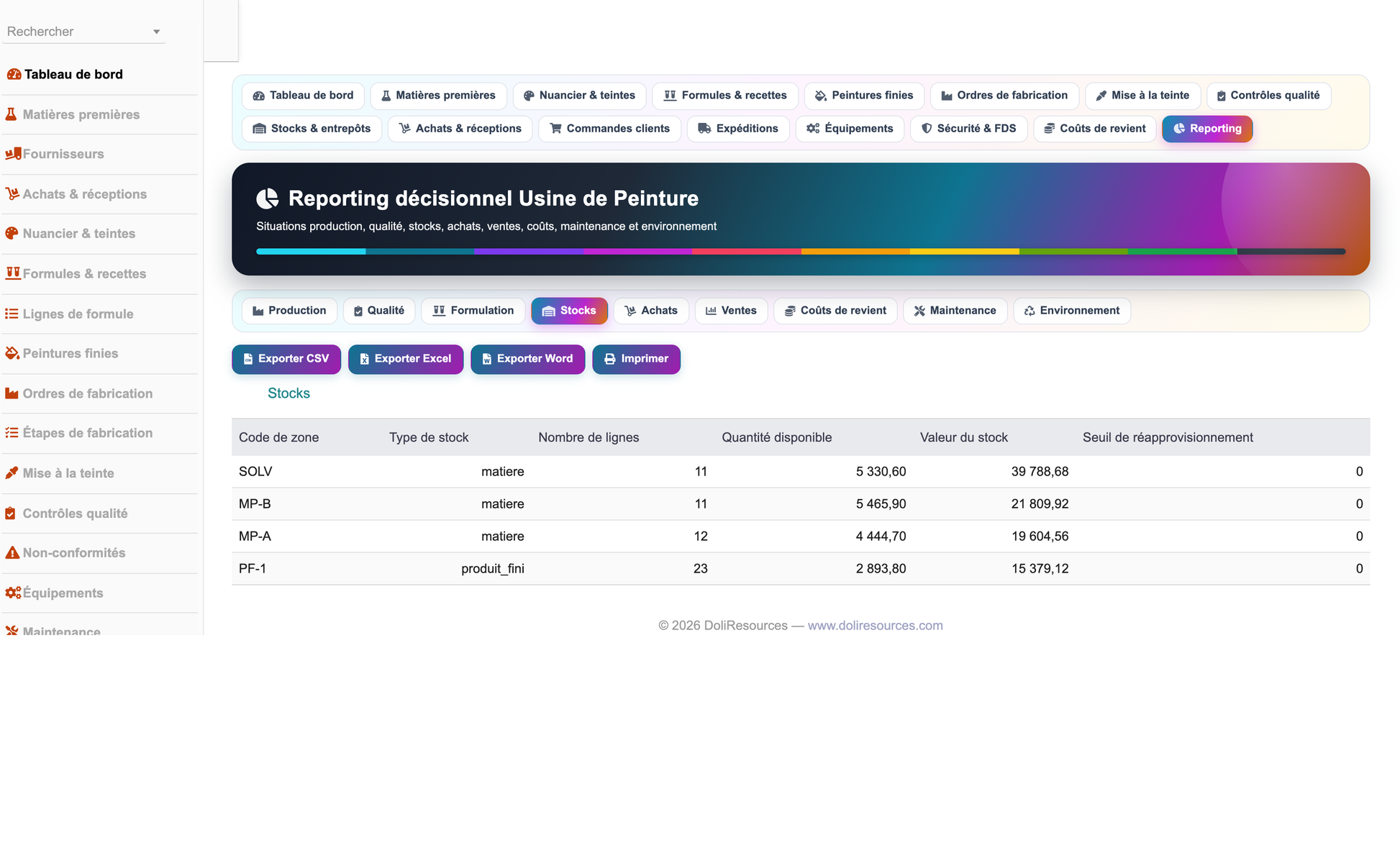Click the Lignes de formule list icon in sidebar
The image size is (1400, 866).
[12, 314]
